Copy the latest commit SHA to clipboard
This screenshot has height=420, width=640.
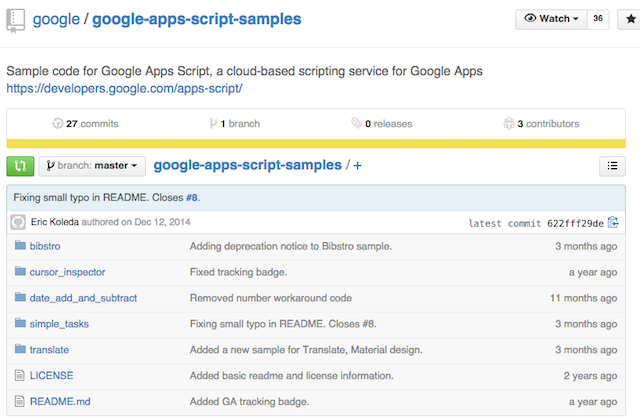[613, 223]
